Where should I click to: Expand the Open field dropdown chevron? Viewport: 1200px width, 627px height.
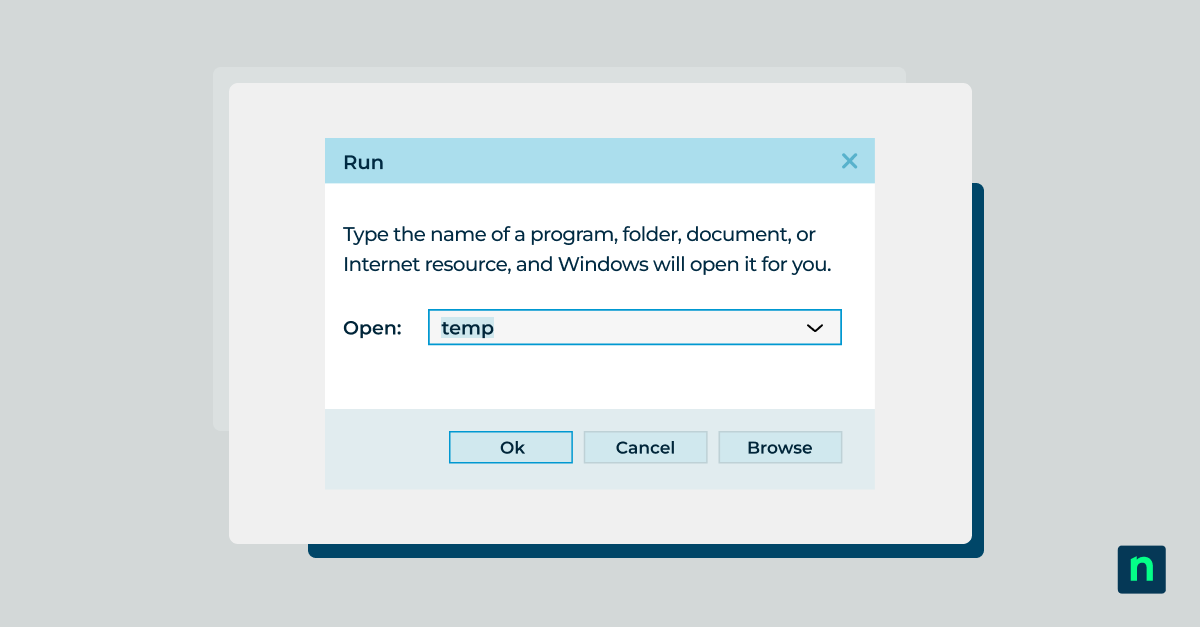tap(815, 328)
